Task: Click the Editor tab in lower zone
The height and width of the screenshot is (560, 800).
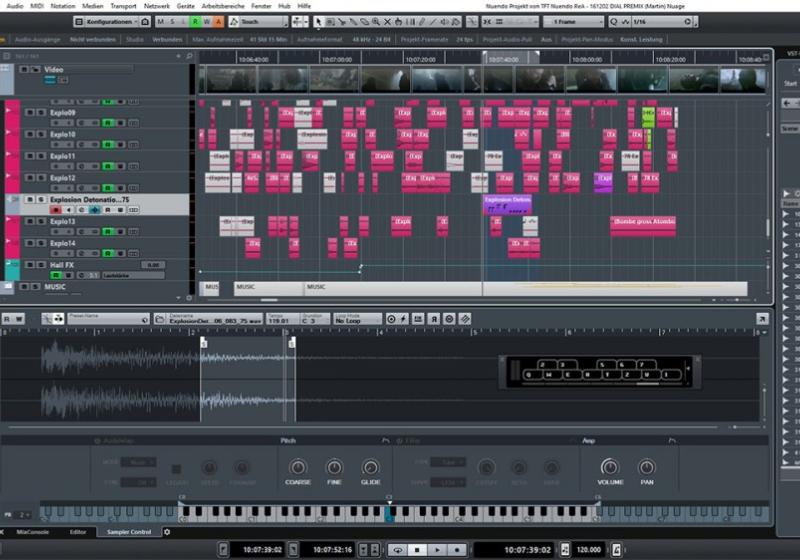Action: [x=78, y=532]
